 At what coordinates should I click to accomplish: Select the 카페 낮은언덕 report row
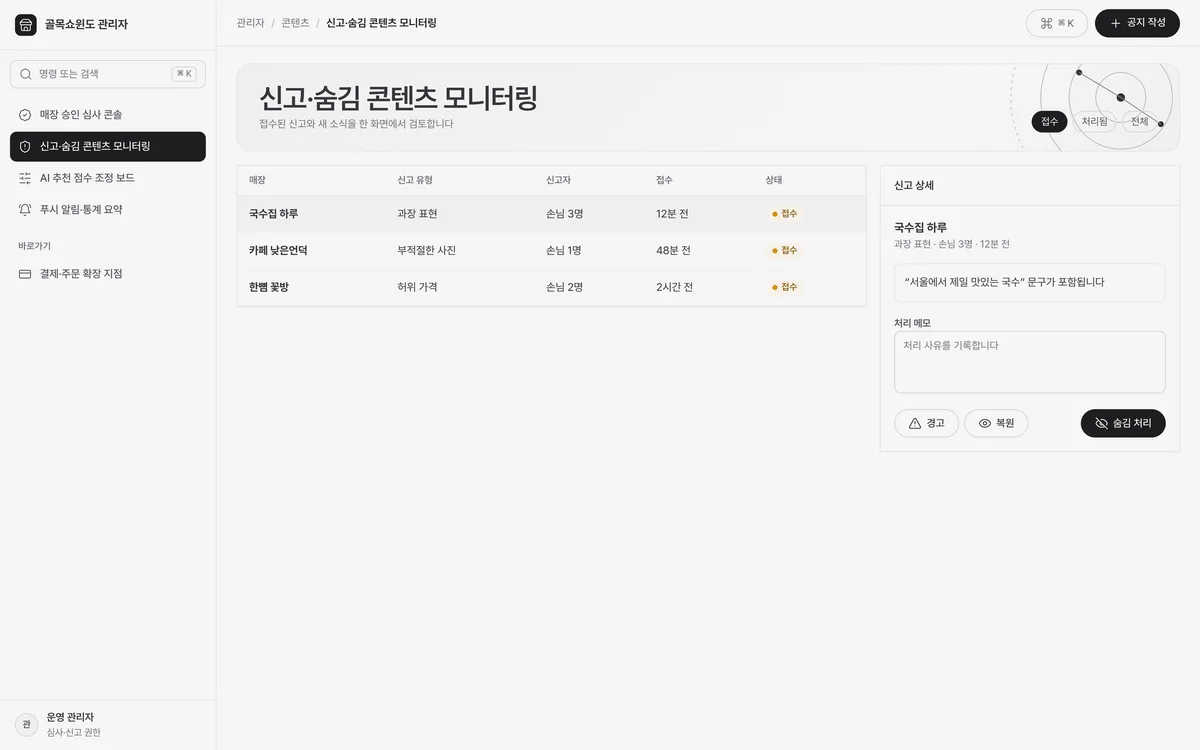coord(551,251)
